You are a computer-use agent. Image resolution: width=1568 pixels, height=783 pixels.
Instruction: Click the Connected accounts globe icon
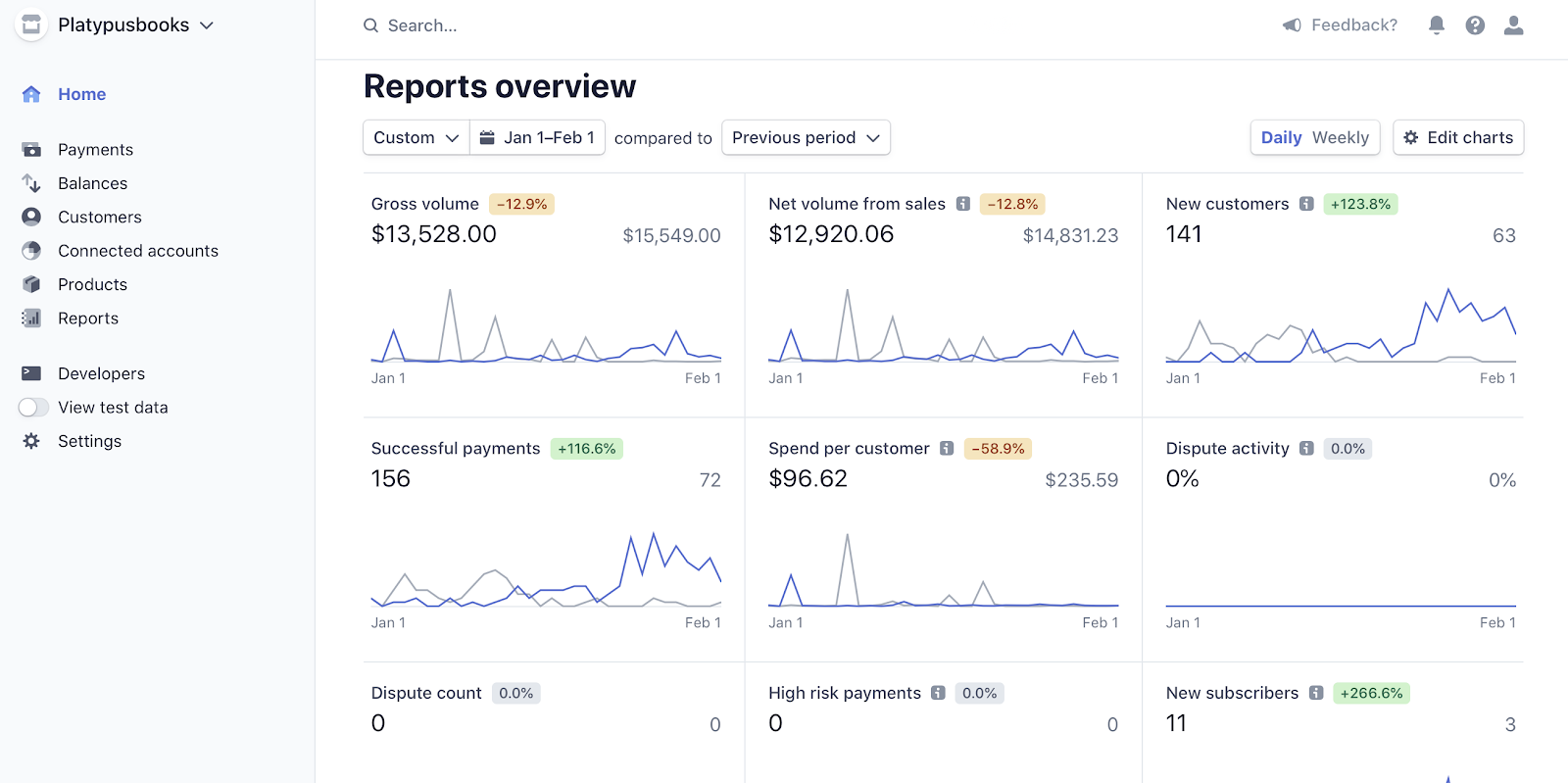click(x=31, y=251)
